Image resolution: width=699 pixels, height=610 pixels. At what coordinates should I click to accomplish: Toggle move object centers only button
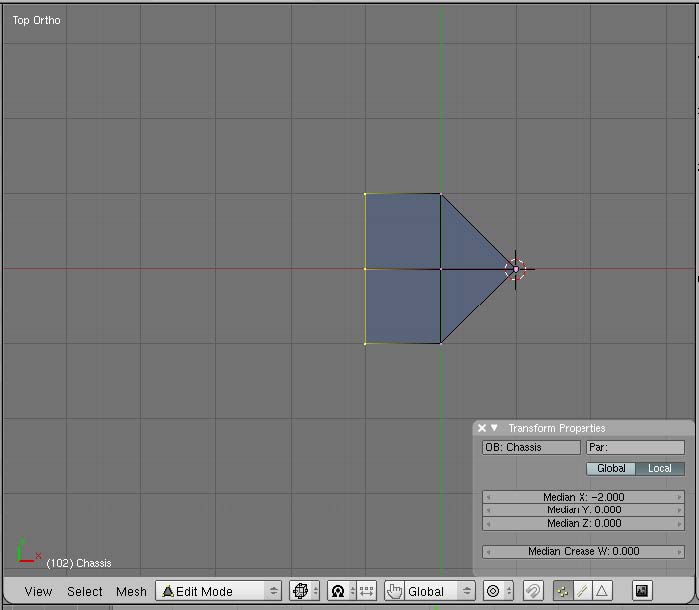(366, 591)
